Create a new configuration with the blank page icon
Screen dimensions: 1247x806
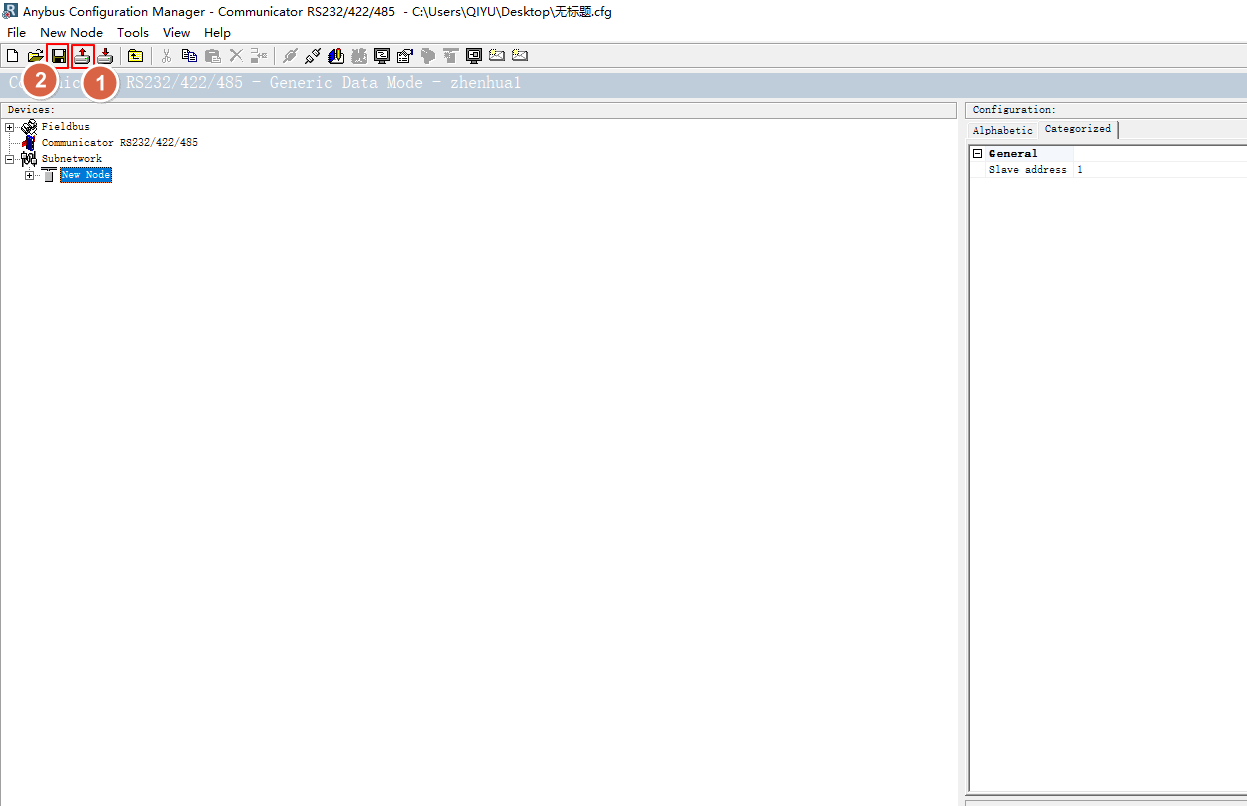click(13, 56)
